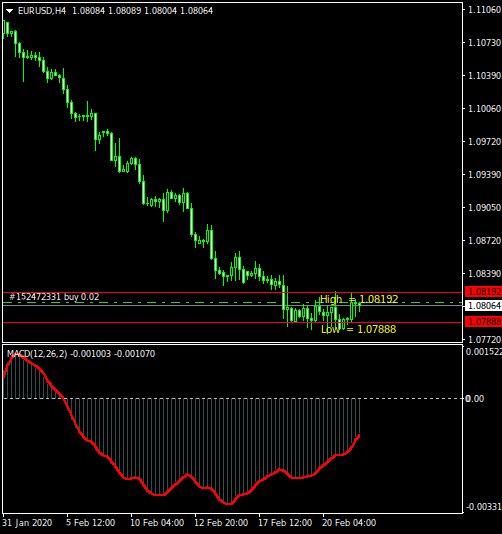Select the 20 Feb 04:00 time marker
The height and width of the screenshot is (534, 502).
pos(349,523)
